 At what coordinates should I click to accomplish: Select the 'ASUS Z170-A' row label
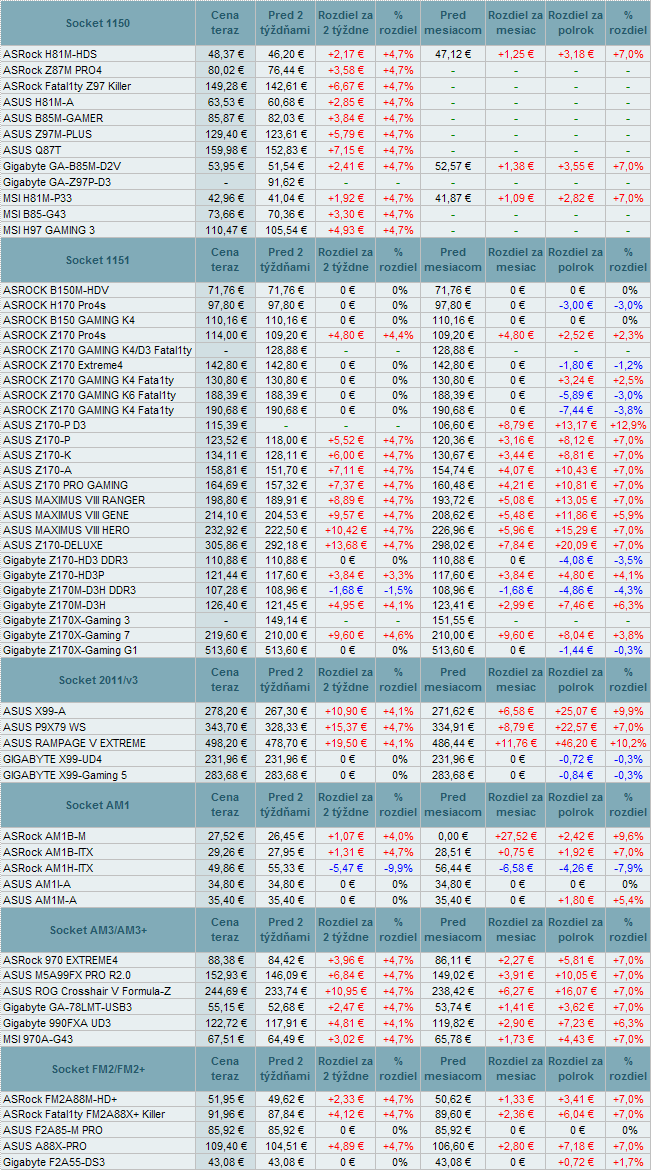(35, 470)
